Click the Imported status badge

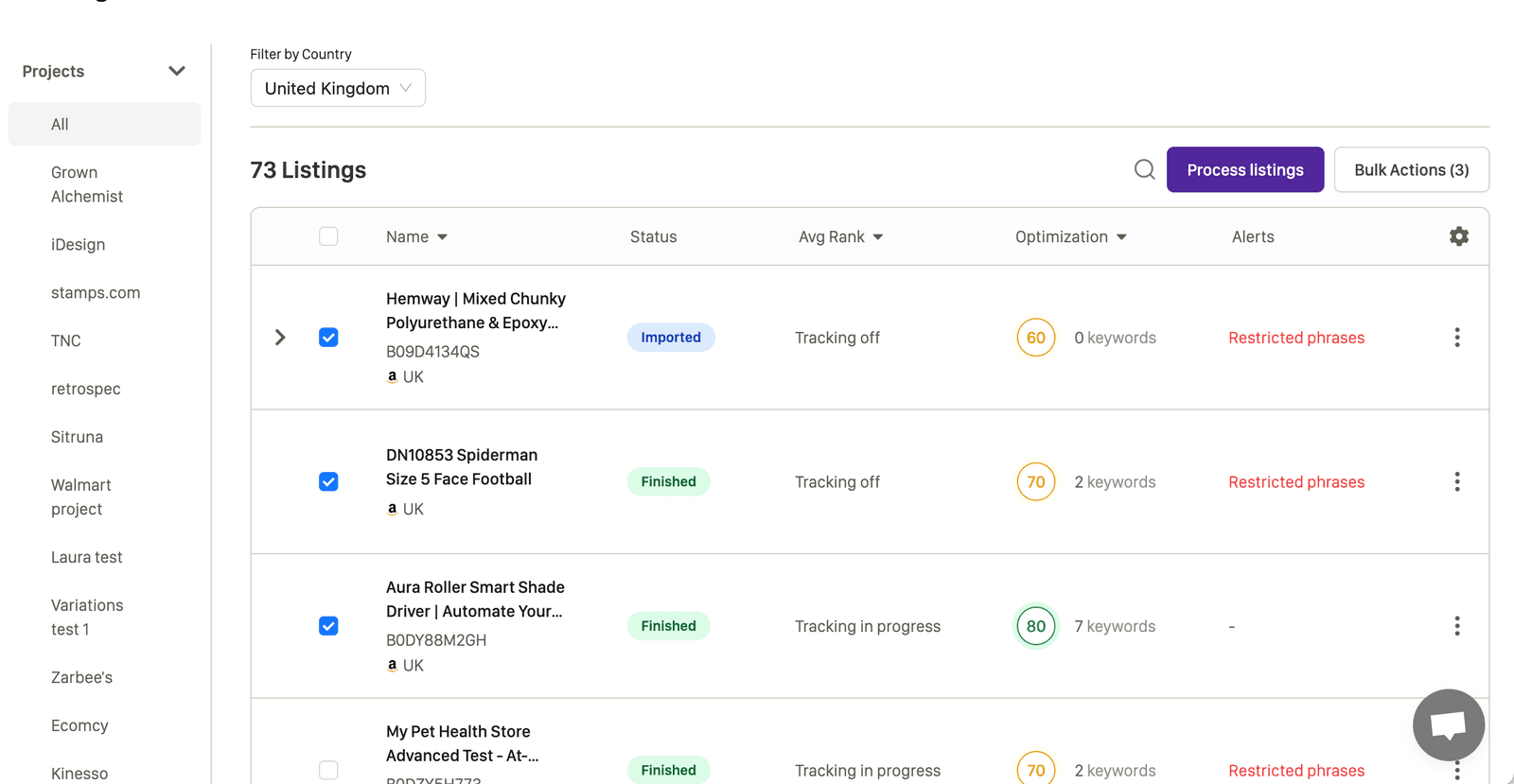(x=671, y=338)
